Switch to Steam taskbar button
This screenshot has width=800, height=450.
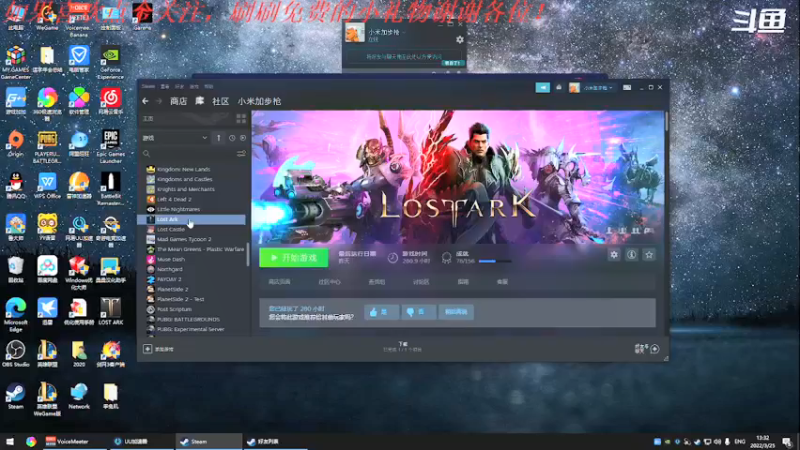(208, 441)
